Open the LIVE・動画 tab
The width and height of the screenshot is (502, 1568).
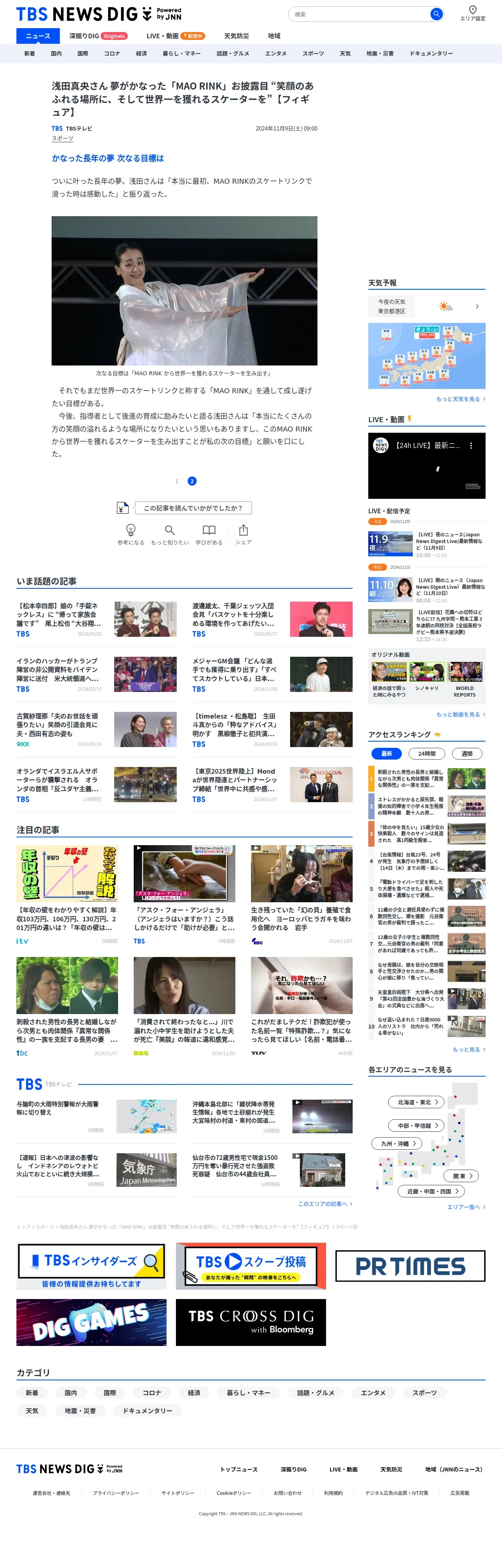(176, 36)
